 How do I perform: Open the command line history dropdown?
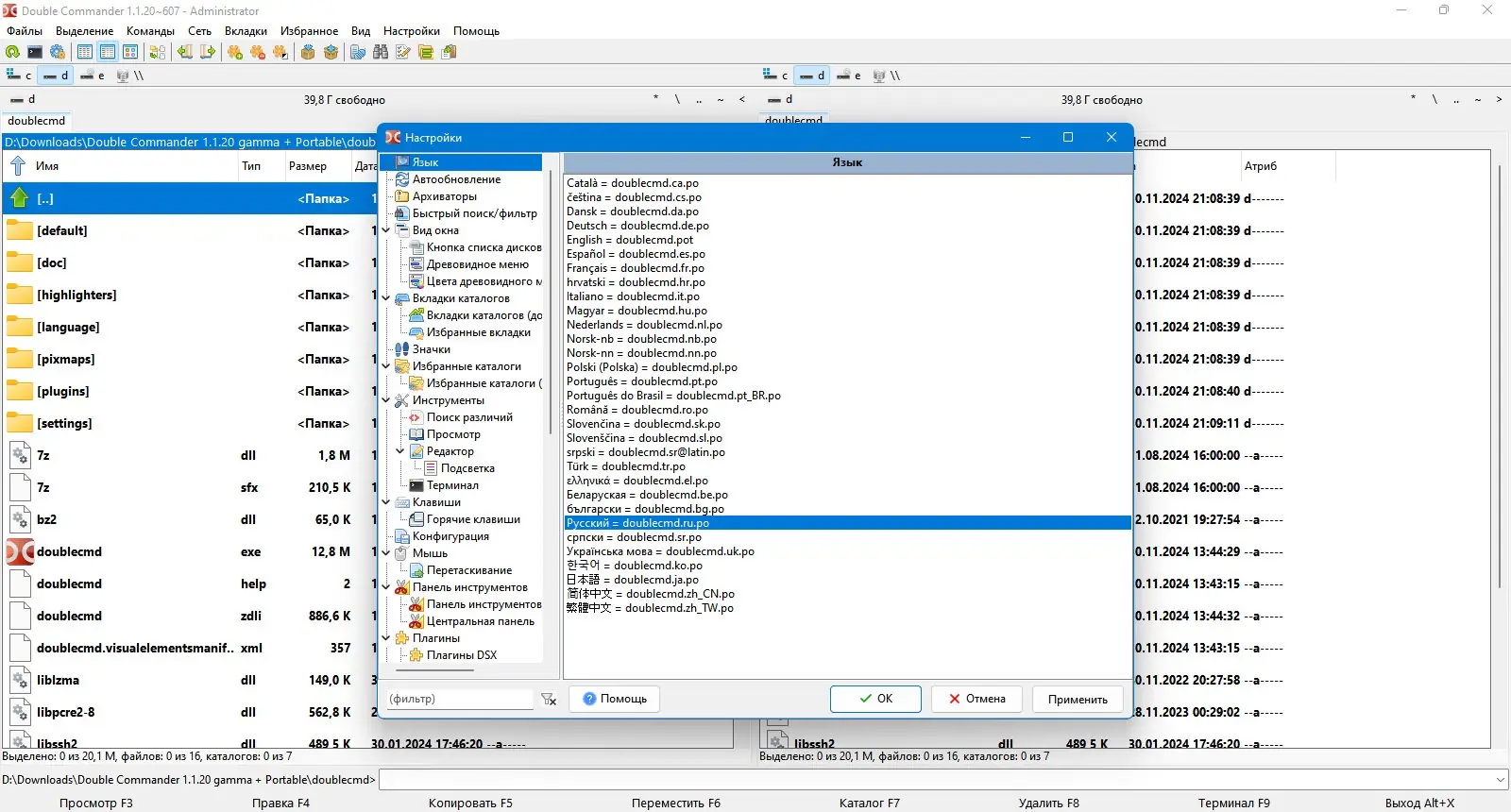point(1501,780)
